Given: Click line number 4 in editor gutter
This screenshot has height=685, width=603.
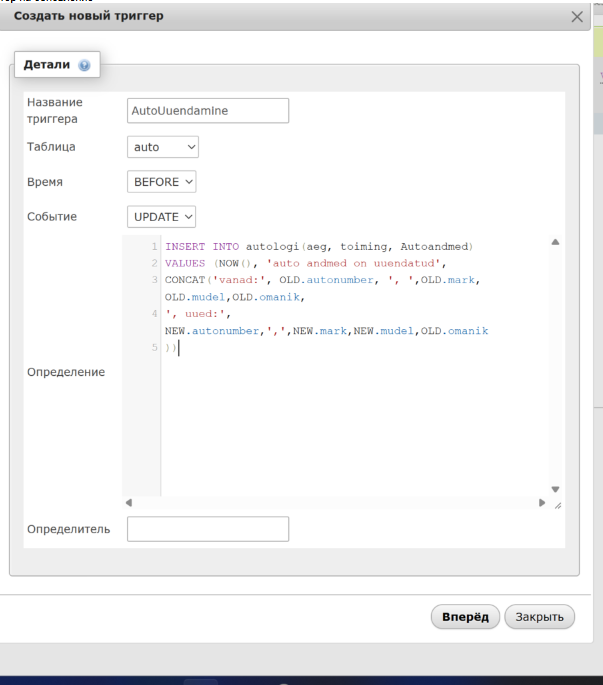Looking at the screenshot, I should (154, 311).
